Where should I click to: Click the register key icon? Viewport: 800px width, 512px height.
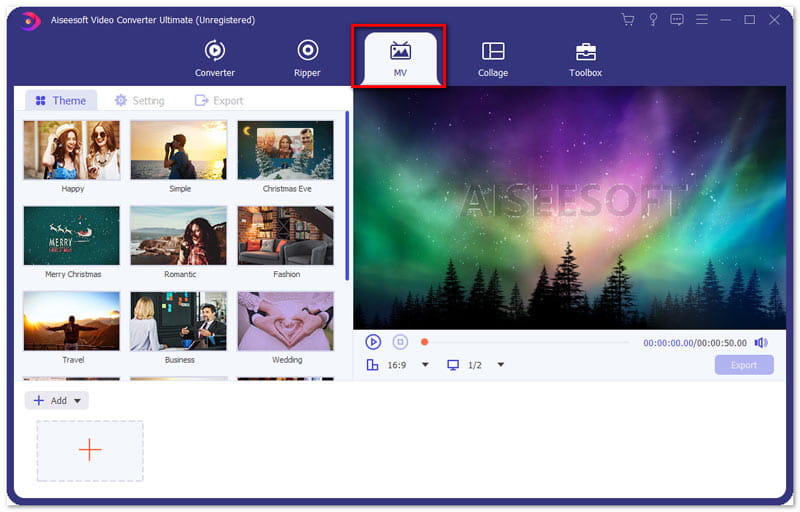(653, 20)
